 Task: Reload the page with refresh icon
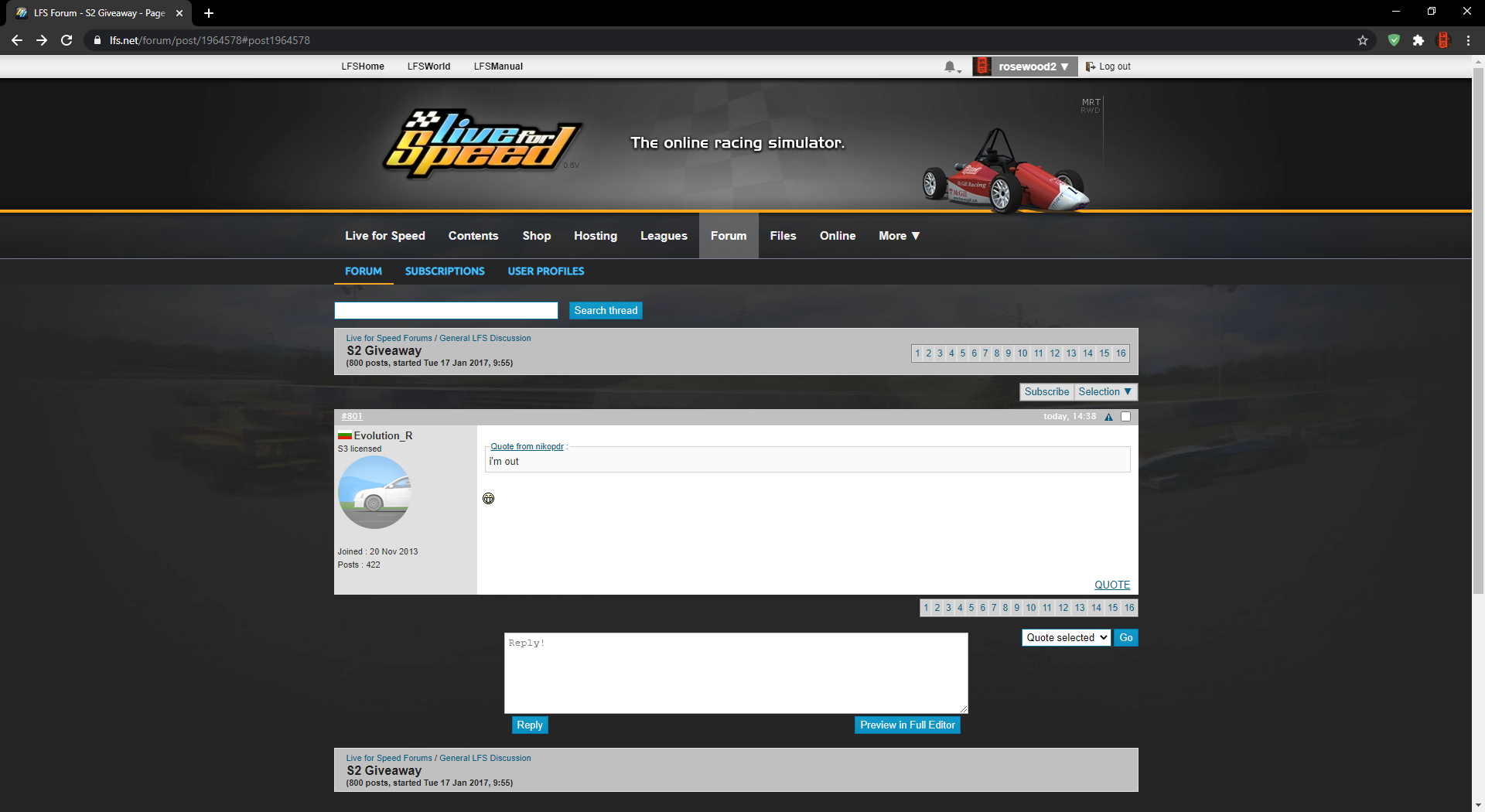(67, 40)
